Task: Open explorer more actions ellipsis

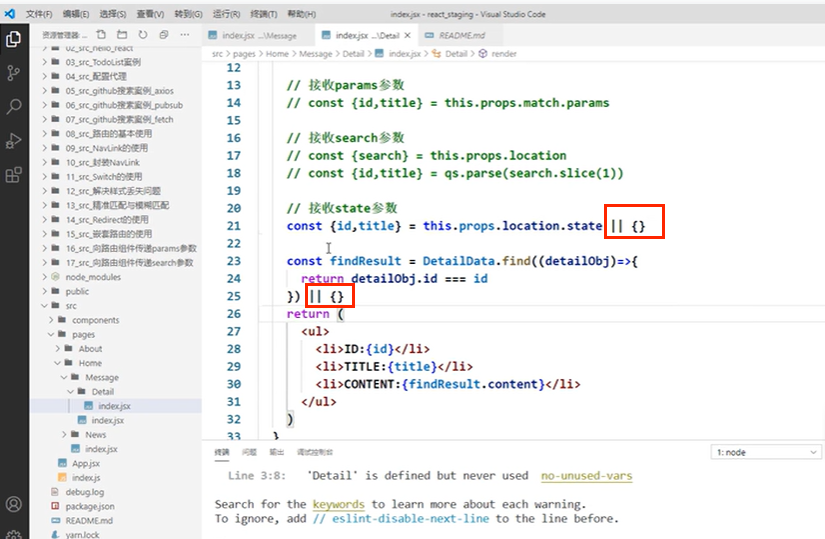Action: (185, 35)
